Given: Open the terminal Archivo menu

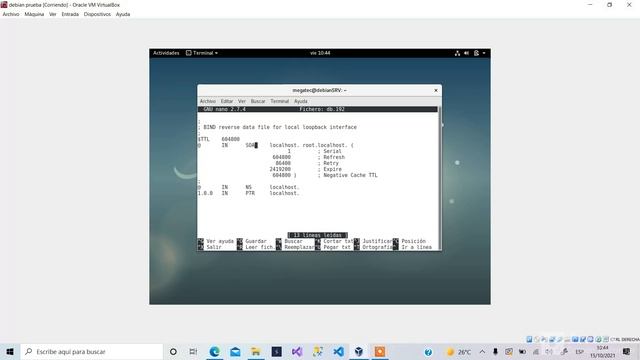Looking at the screenshot, I should click(x=207, y=101).
